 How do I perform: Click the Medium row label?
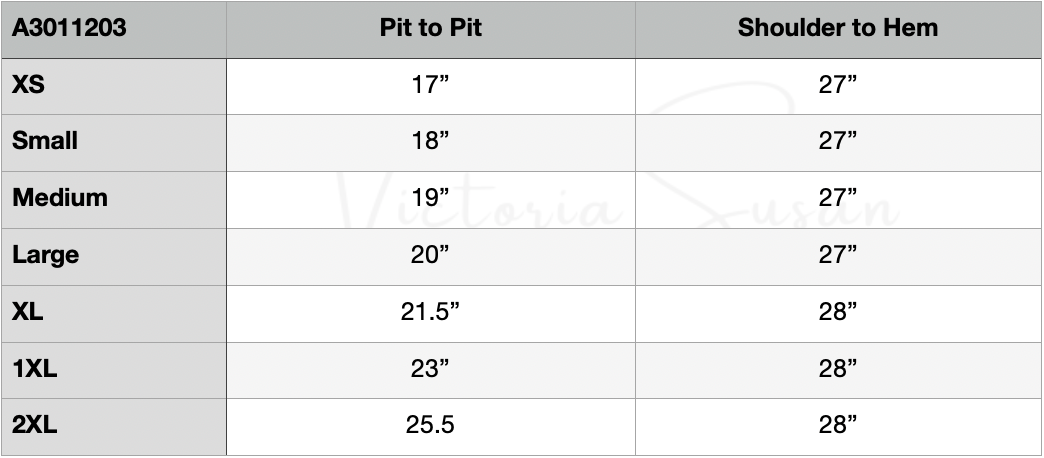60,197
